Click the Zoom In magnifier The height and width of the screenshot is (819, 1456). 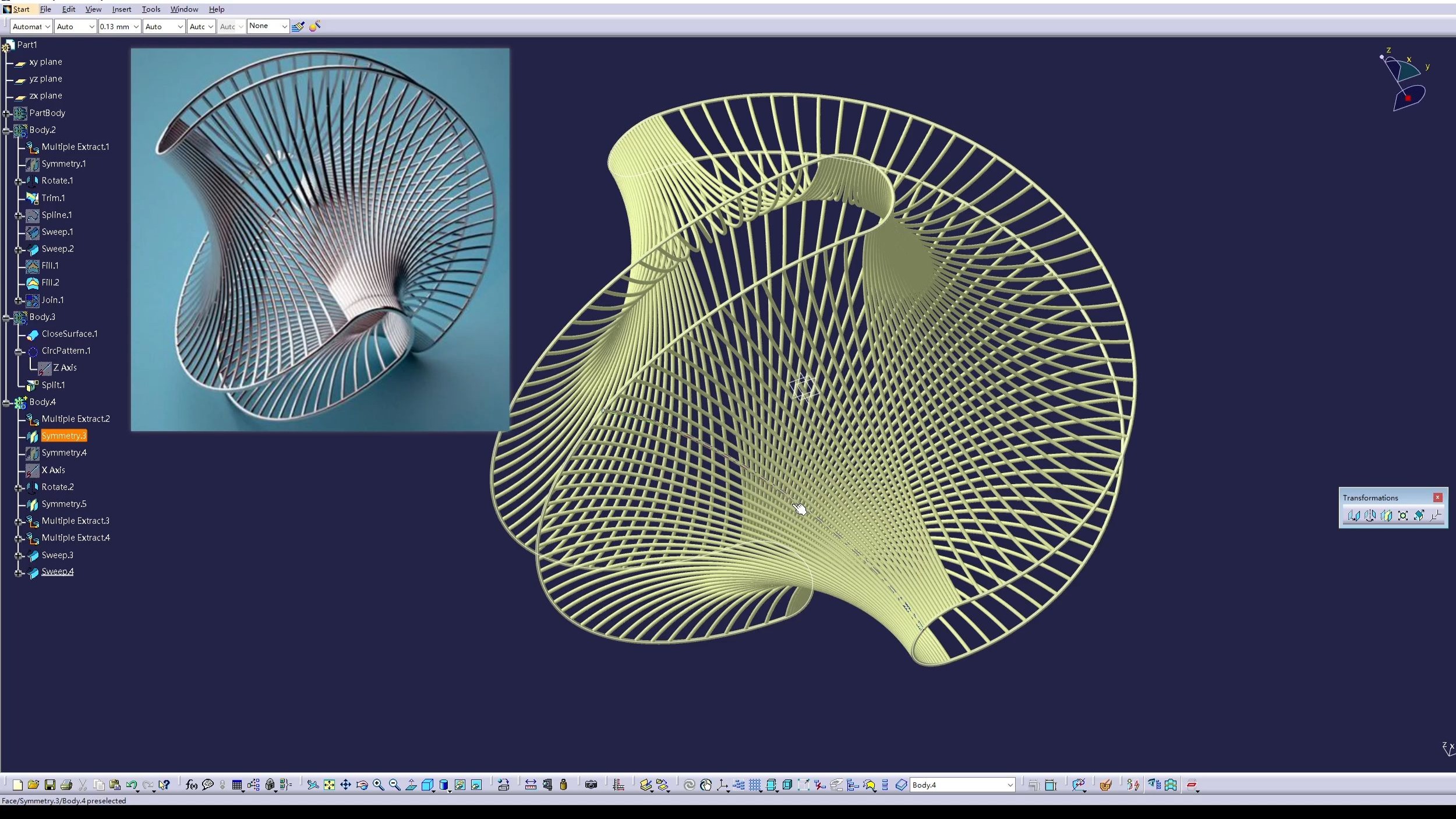coord(378,785)
